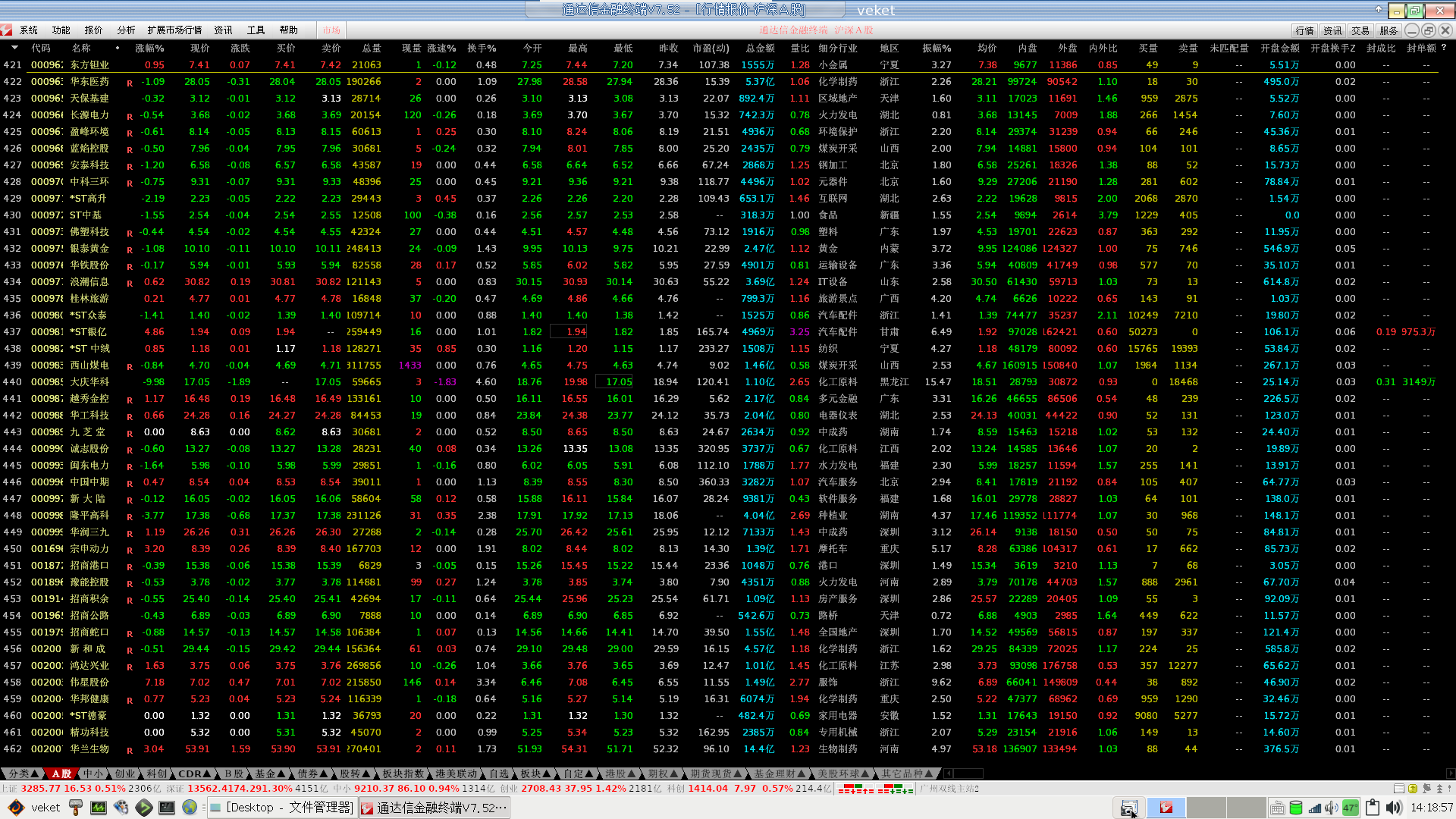The image size is (1456, 819).
Task: Expand the 期货现货 bottom tab menu
Action: click(x=715, y=773)
